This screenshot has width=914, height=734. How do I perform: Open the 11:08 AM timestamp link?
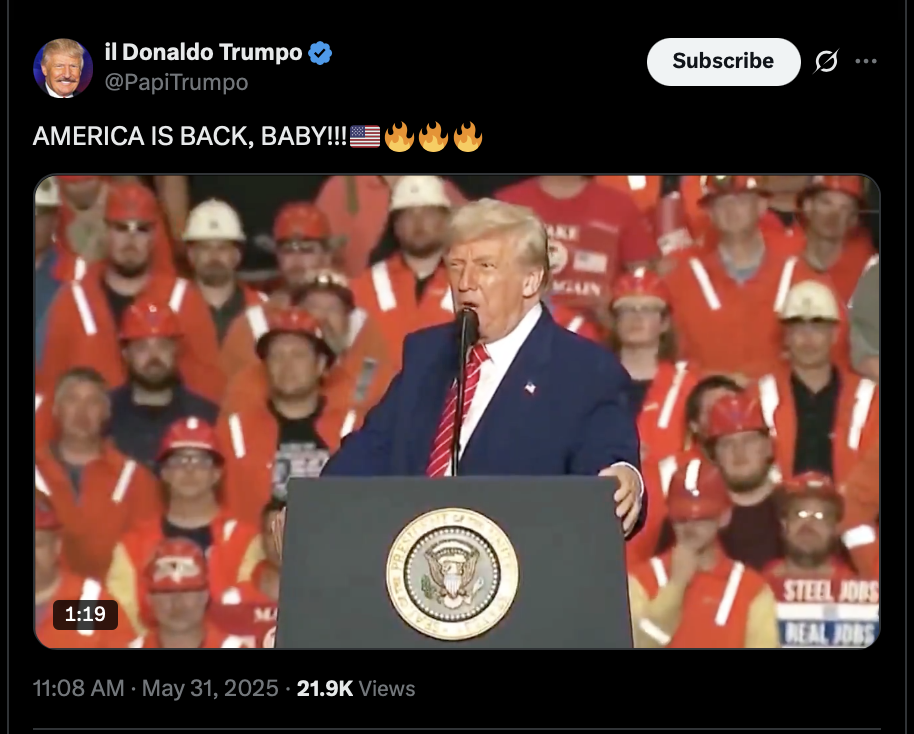(79, 688)
